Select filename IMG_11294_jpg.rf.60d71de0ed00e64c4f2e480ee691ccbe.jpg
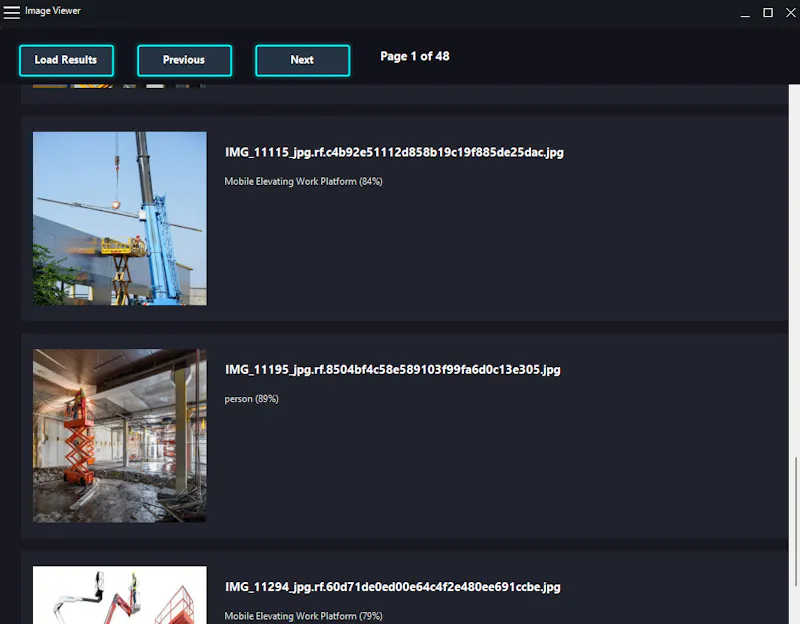The image size is (800, 624). pyautogui.click(x=393, y=587)
